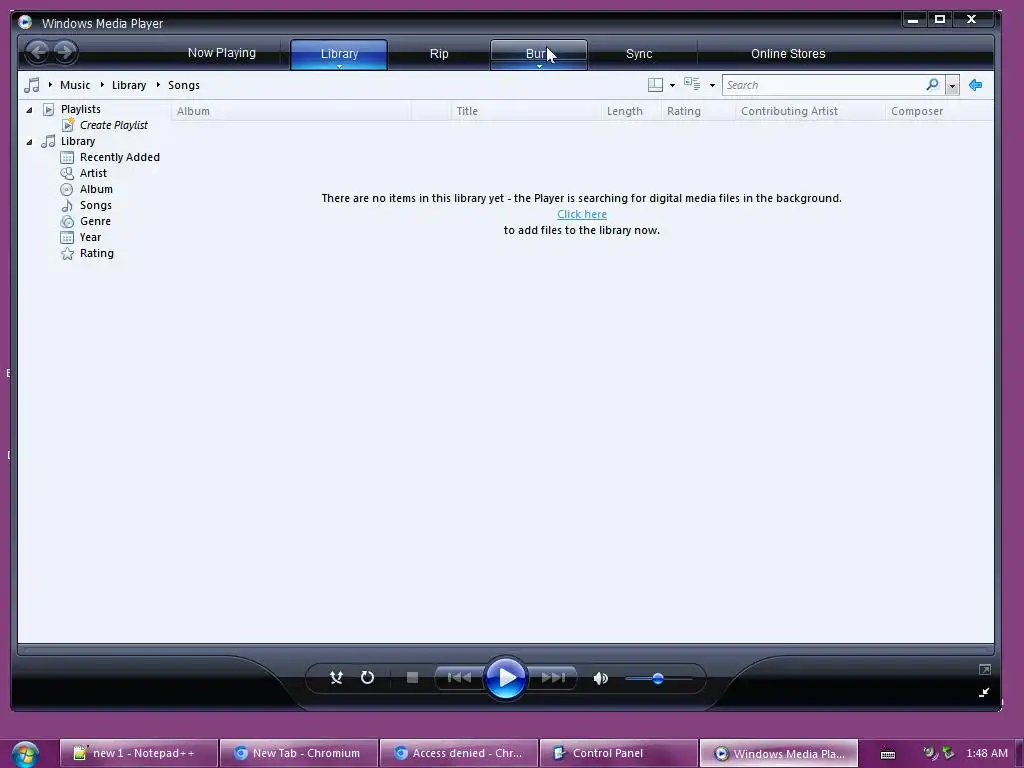Select Songs in the navigation tree
The image size is (1024, 768).
(95, 205)
